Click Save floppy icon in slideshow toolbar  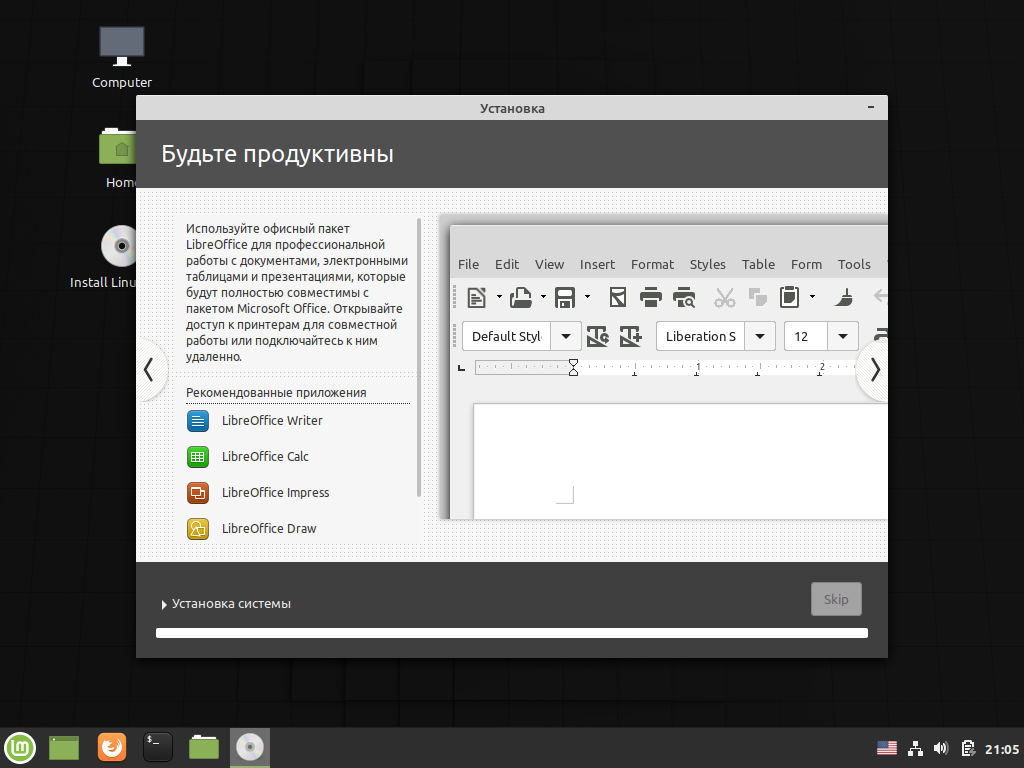tap(565, 297)
